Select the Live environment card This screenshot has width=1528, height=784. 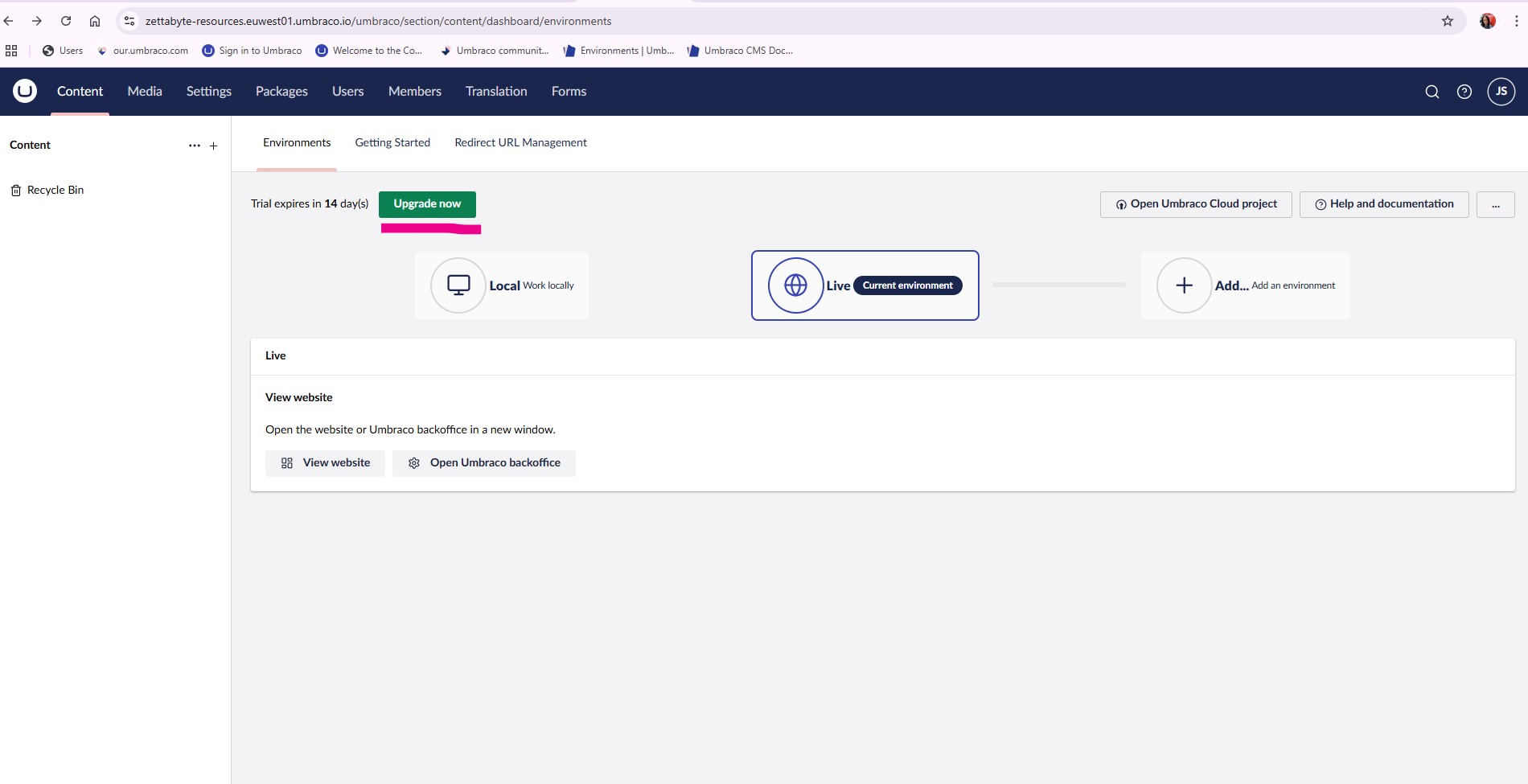pos(865,285)
